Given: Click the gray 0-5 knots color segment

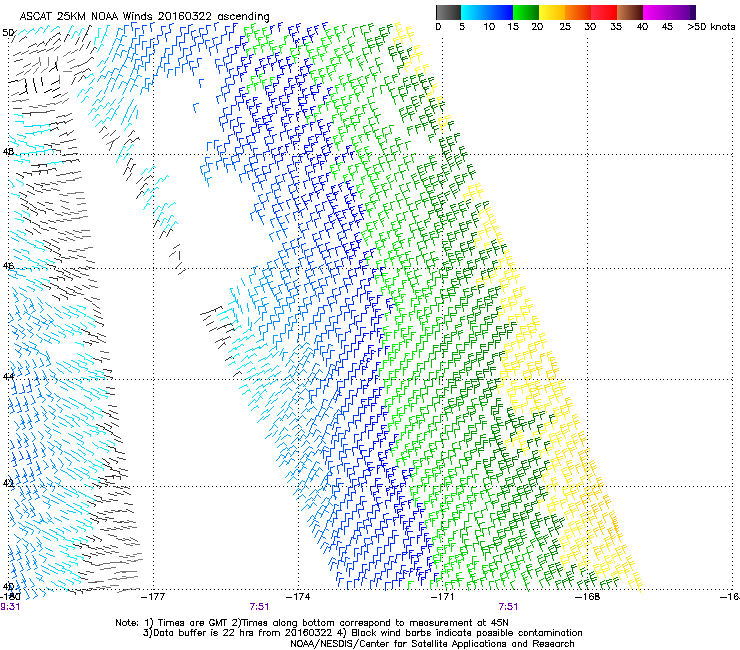Looking at the screenshot, I should (x=448, y=12).
